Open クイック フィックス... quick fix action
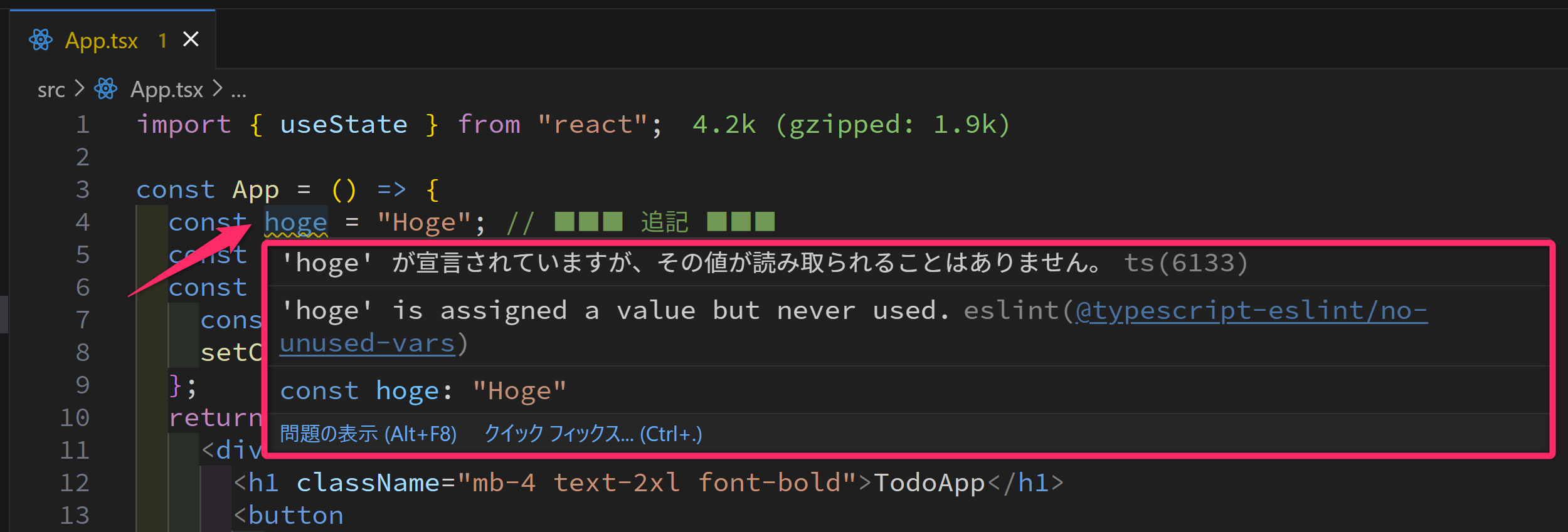The image size is (1568, 532). pyautogui.click(x=593, y=434)
